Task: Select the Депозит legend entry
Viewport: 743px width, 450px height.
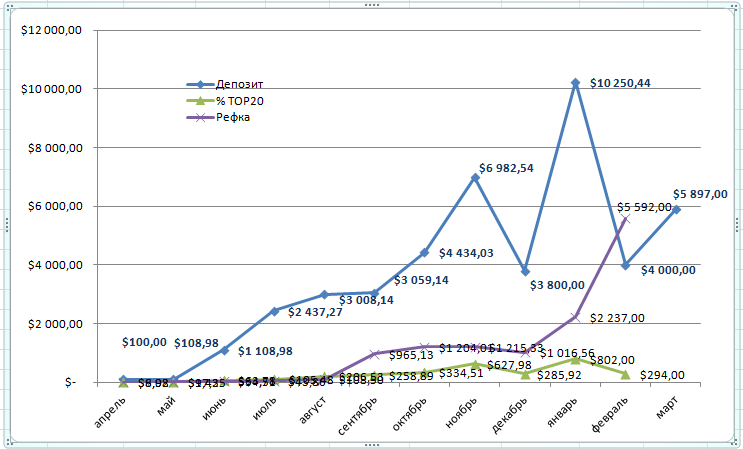Action: tap(225, 84)
